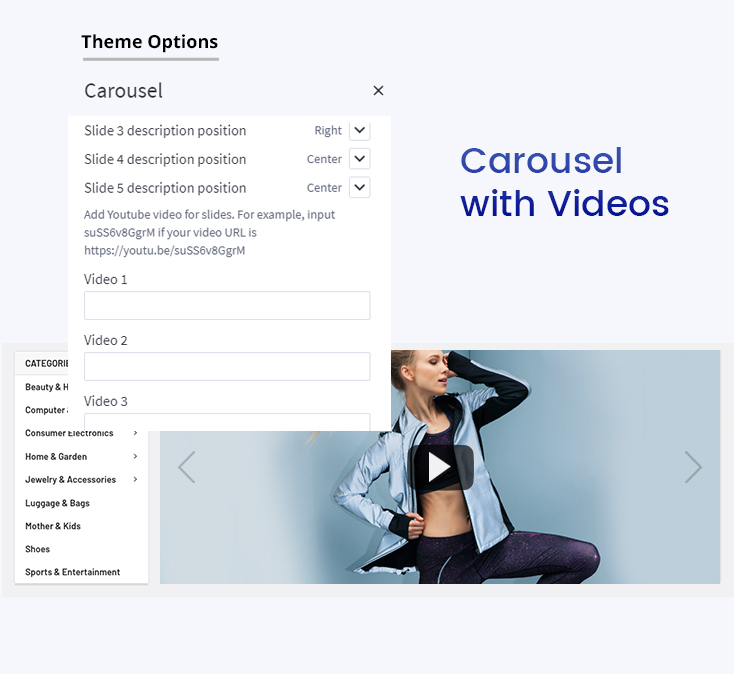Close the Carousel options panel
Image resolution: width=734 pixels, height=674 pixels.
click(x=378, y=90)
